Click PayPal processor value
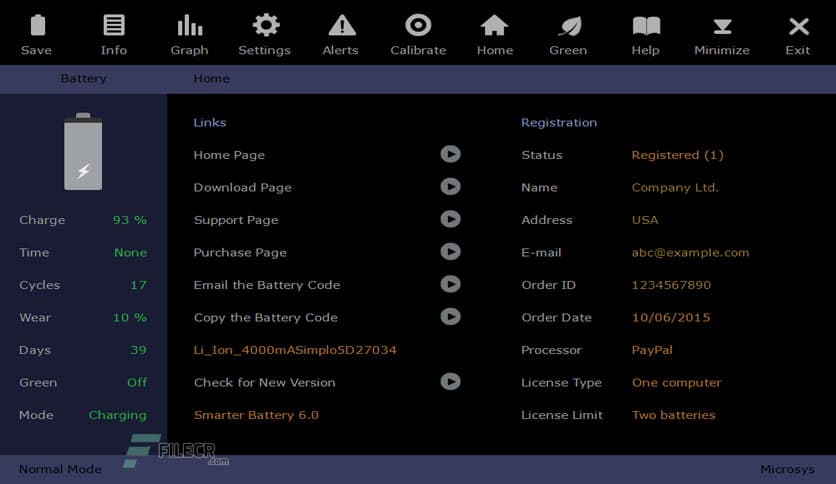 [x=652, y=350]
